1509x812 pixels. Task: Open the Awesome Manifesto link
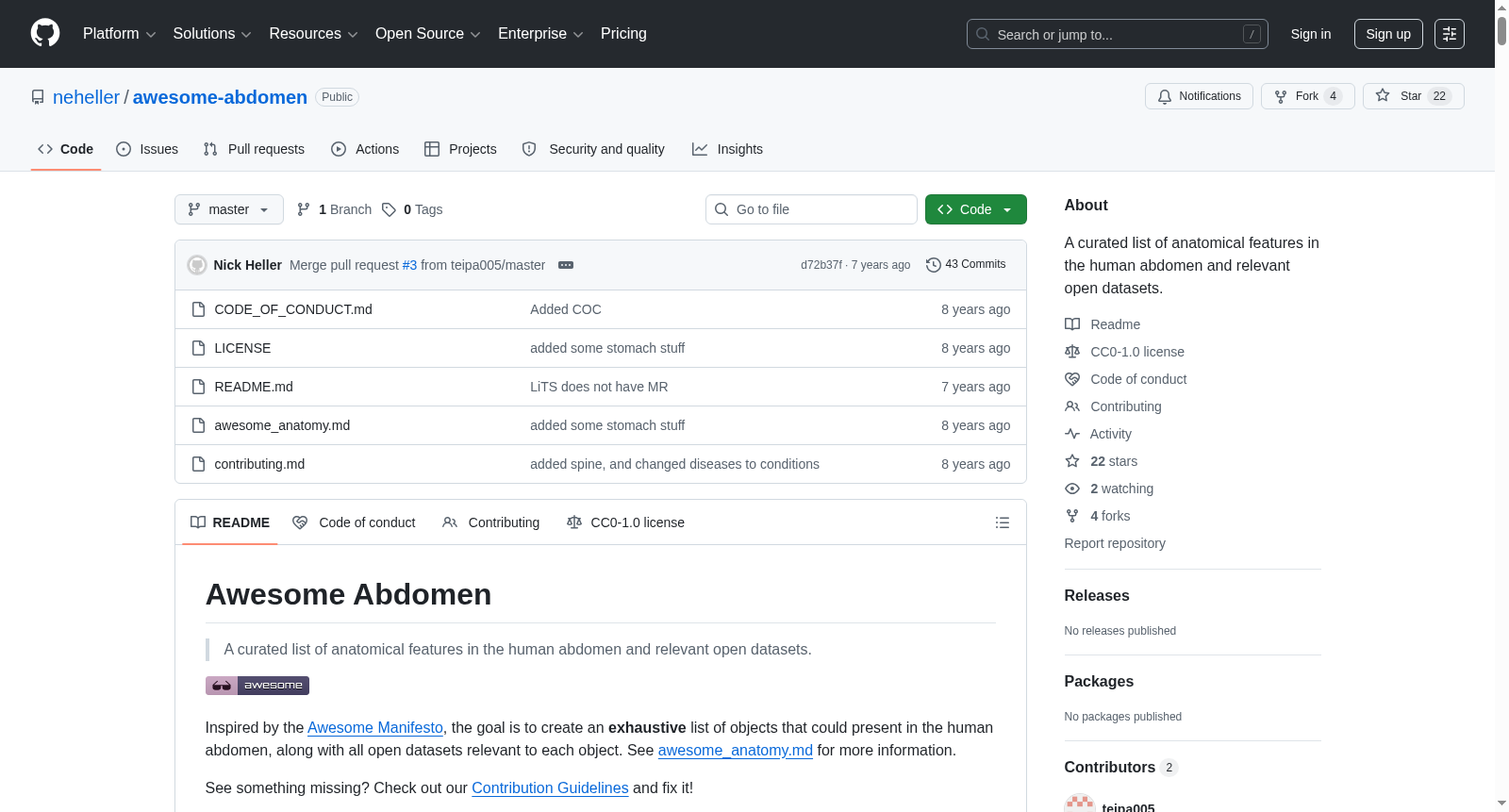375,728
